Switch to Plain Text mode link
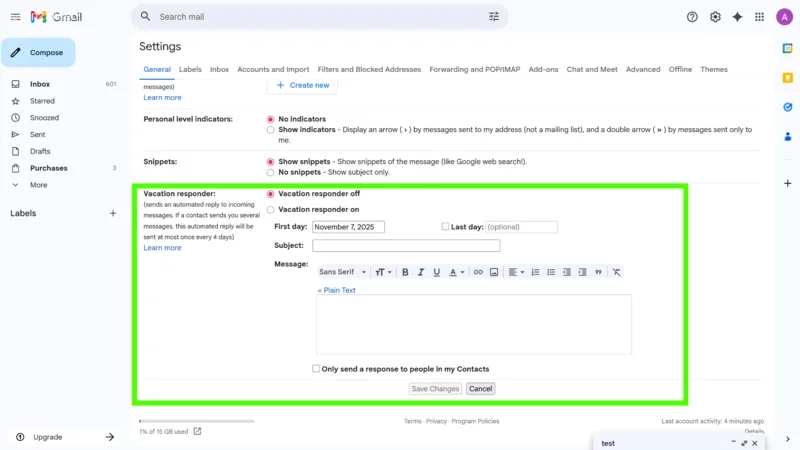The image size is (800, 450). [x=337, y=290]
